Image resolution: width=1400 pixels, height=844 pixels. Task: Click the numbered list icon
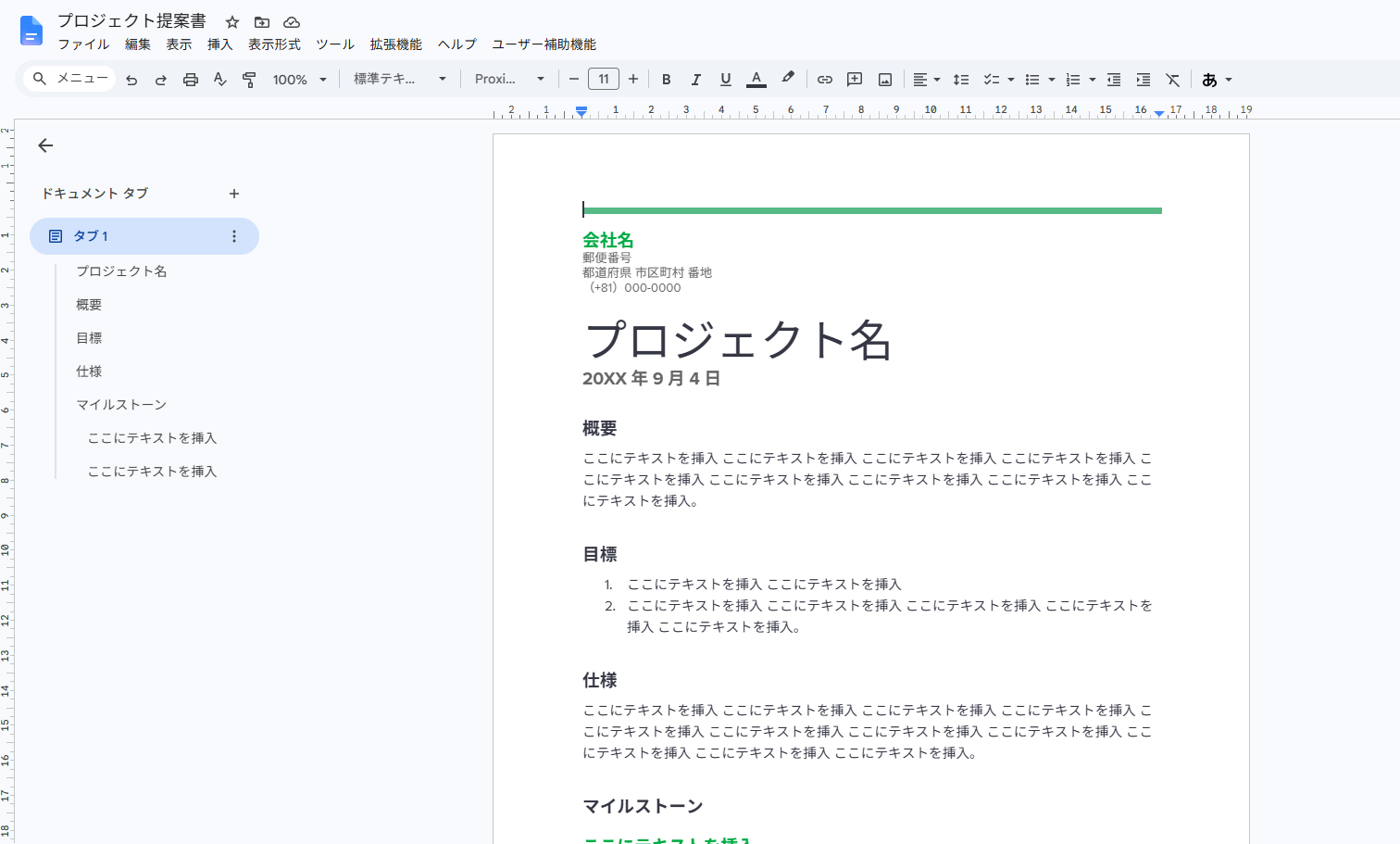click(x=1073, y=80)
